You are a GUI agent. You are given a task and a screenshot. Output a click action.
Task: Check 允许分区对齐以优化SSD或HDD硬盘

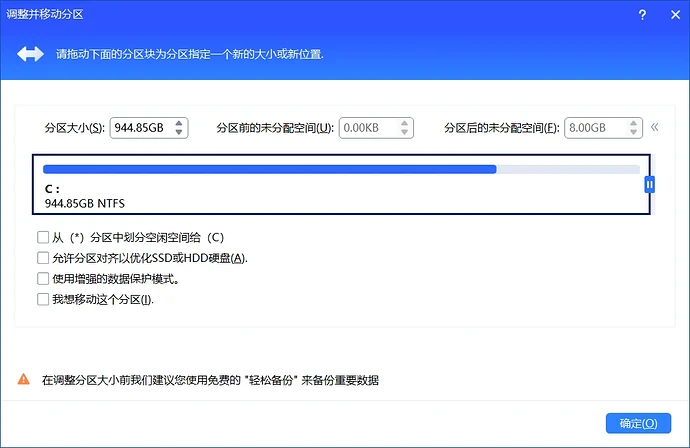coord(43,258)
